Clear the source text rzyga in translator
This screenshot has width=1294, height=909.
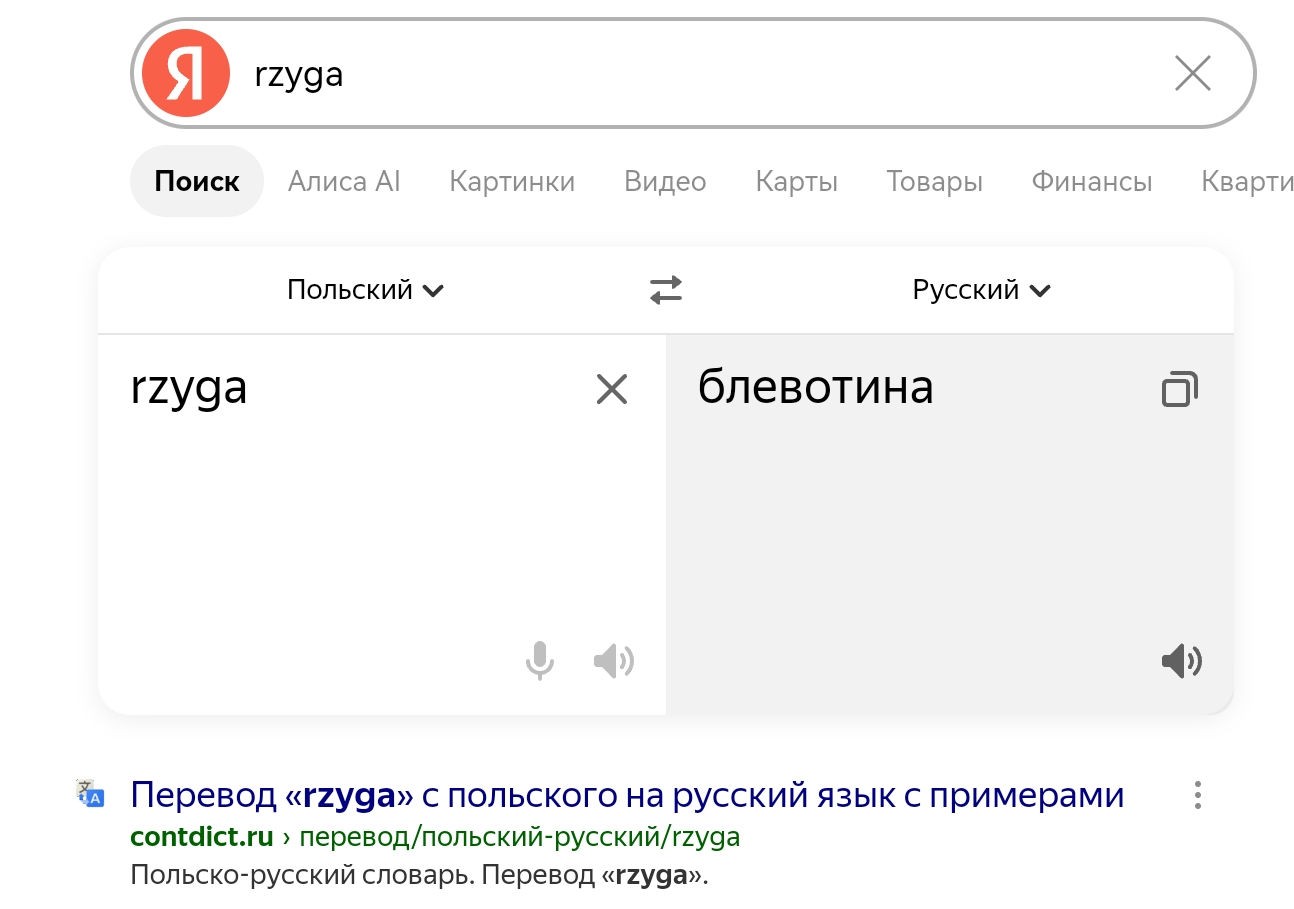(x=611, y=389)
